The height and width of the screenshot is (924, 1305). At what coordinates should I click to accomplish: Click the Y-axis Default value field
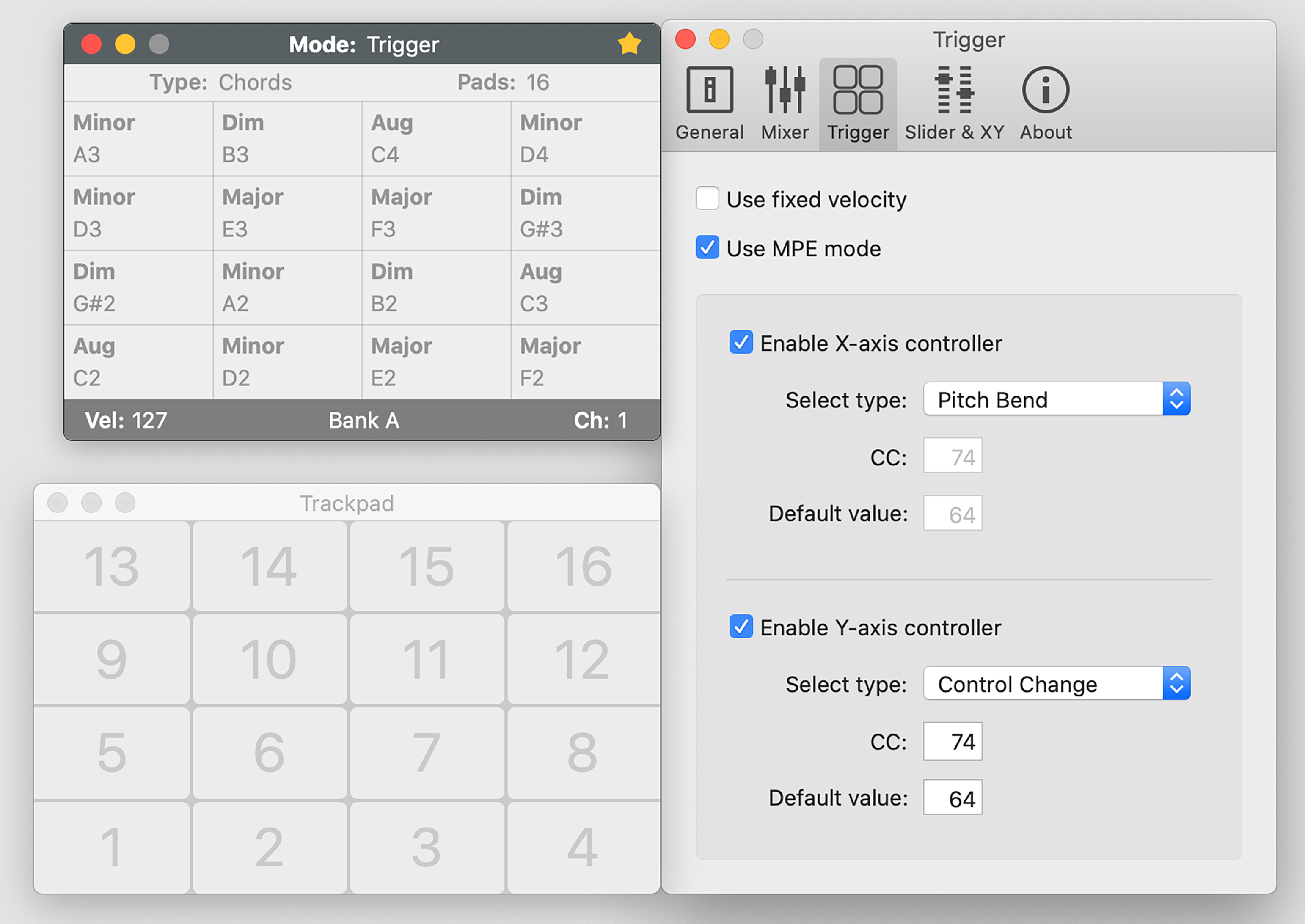click(952, 797)
